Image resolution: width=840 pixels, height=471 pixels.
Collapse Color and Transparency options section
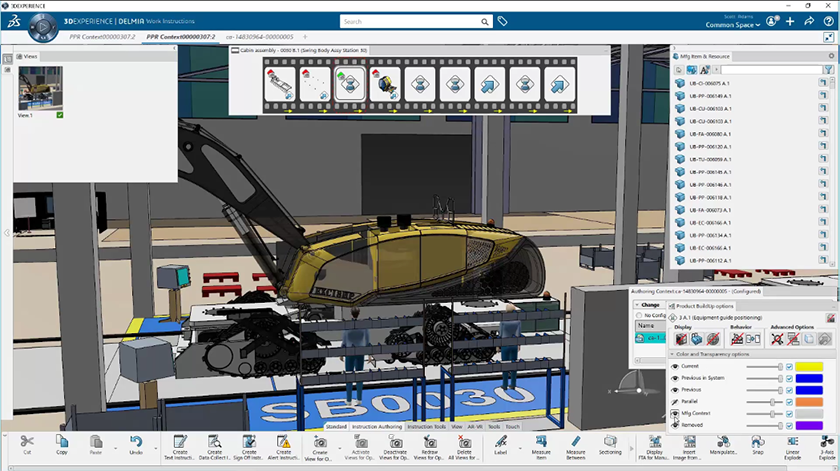click(x=672, y=354)
